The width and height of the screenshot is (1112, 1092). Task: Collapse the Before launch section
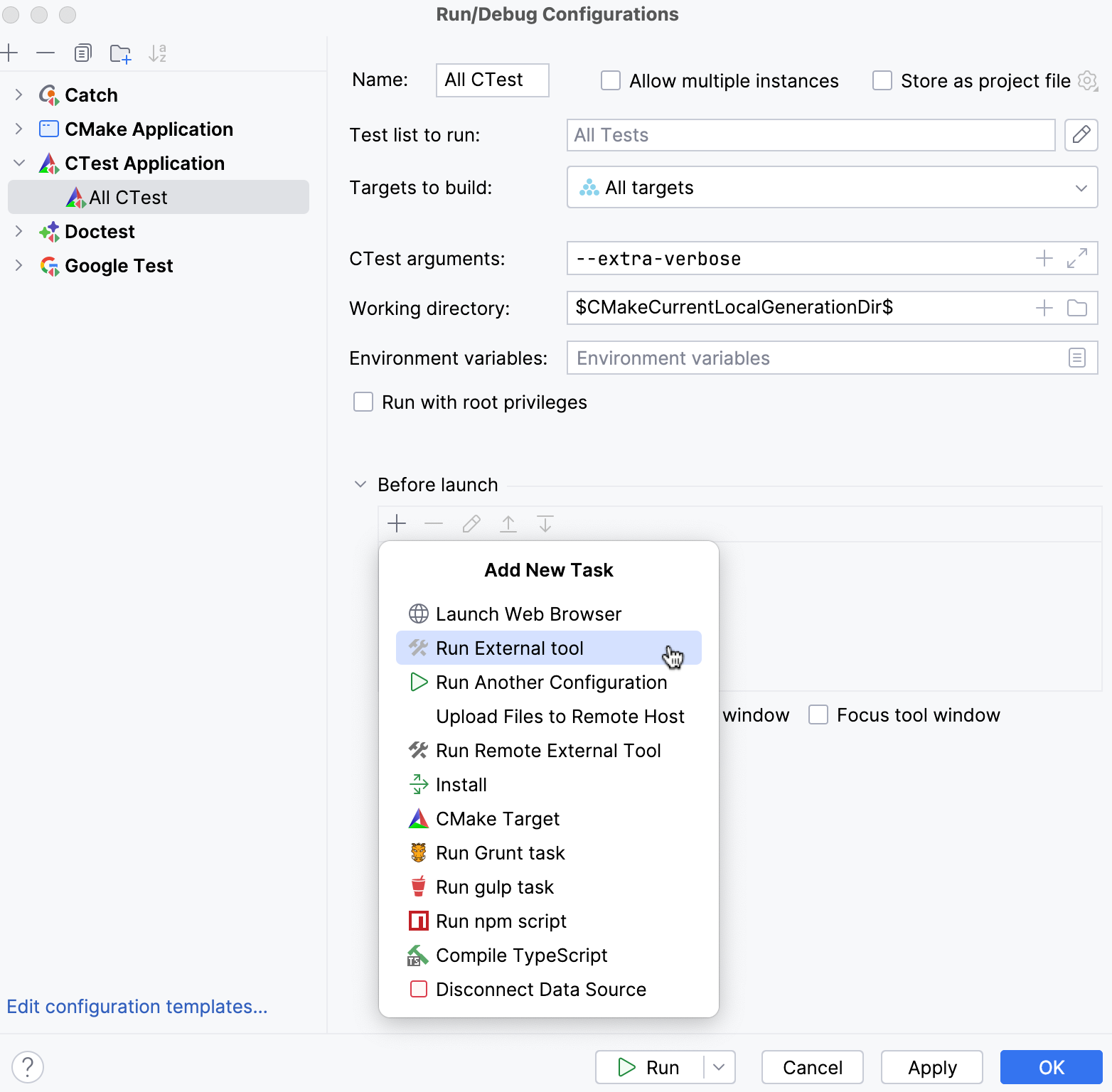point(360,484)
